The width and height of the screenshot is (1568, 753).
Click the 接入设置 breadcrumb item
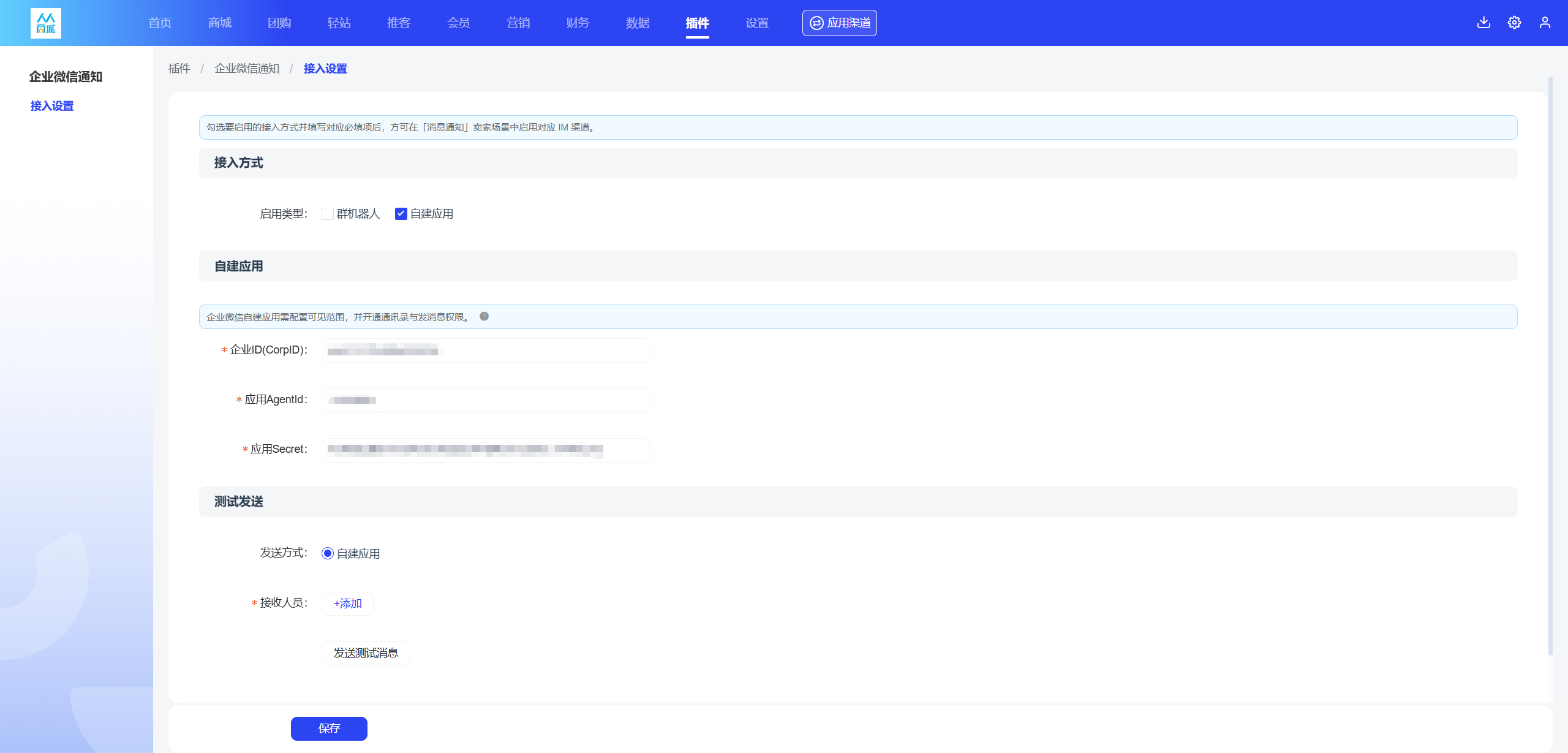point(325,69)
